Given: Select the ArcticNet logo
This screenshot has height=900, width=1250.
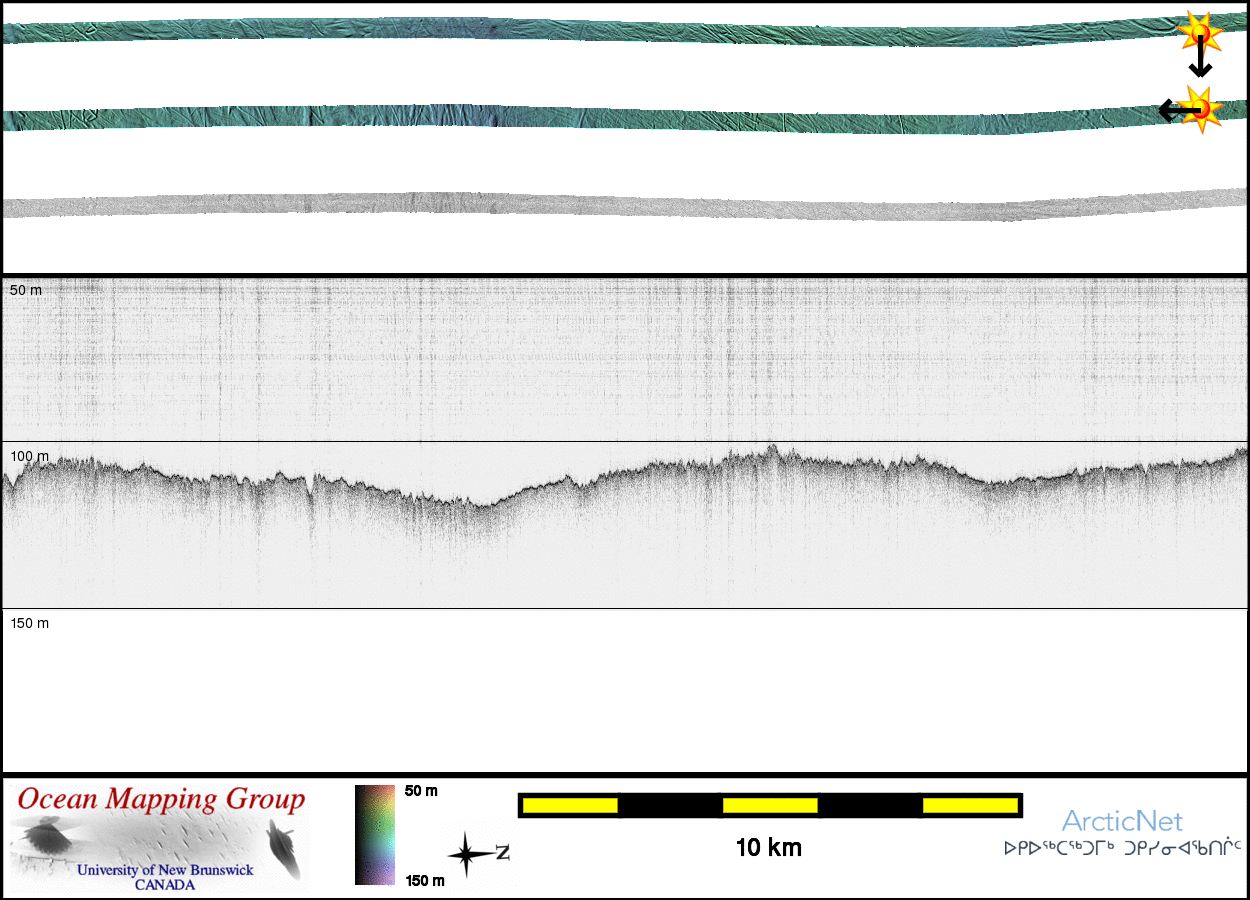Looking at the screenshot, I should pyautogui.click(x=1122, y=822).
